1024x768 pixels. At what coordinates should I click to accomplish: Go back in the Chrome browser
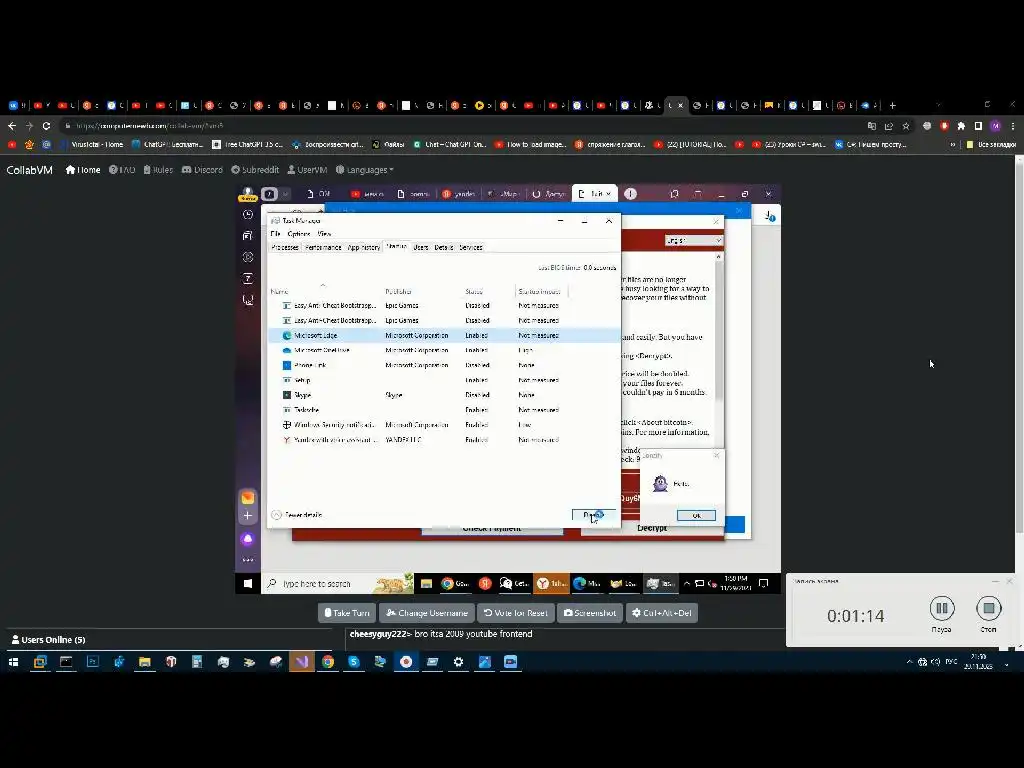coord(12,126)
